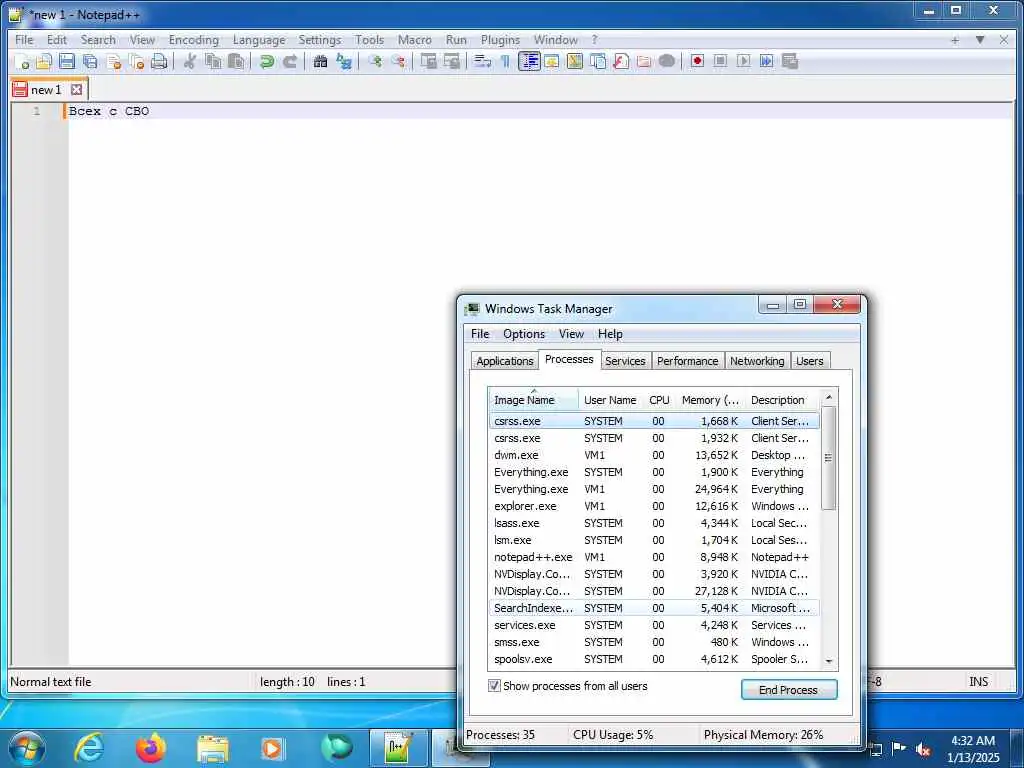Screen dimensions: 1024x768
Task: Start macro recording with the red icon
Action: (x=697, y=61)
